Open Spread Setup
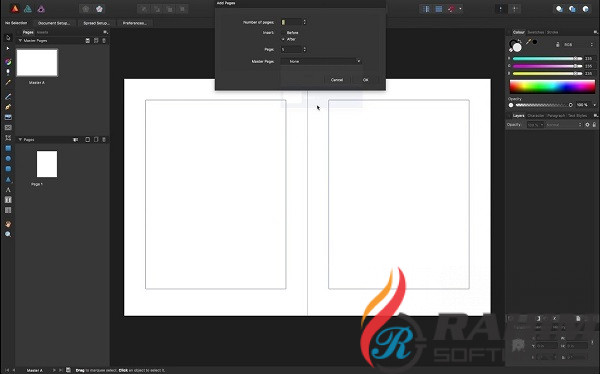Viewport: 600px width, 374px height. tap(96, 23)
